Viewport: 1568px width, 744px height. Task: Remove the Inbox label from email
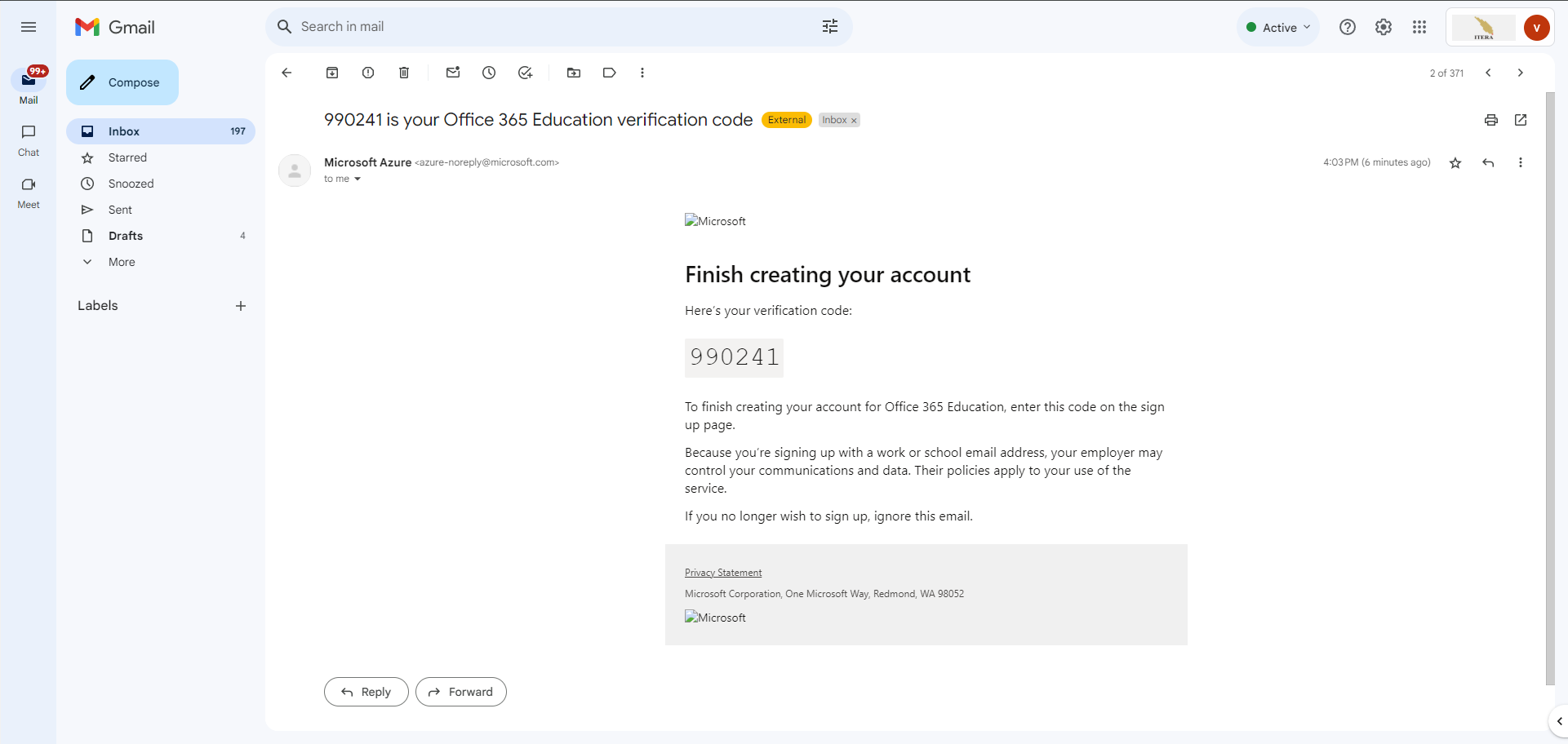(x=855, y=121)
